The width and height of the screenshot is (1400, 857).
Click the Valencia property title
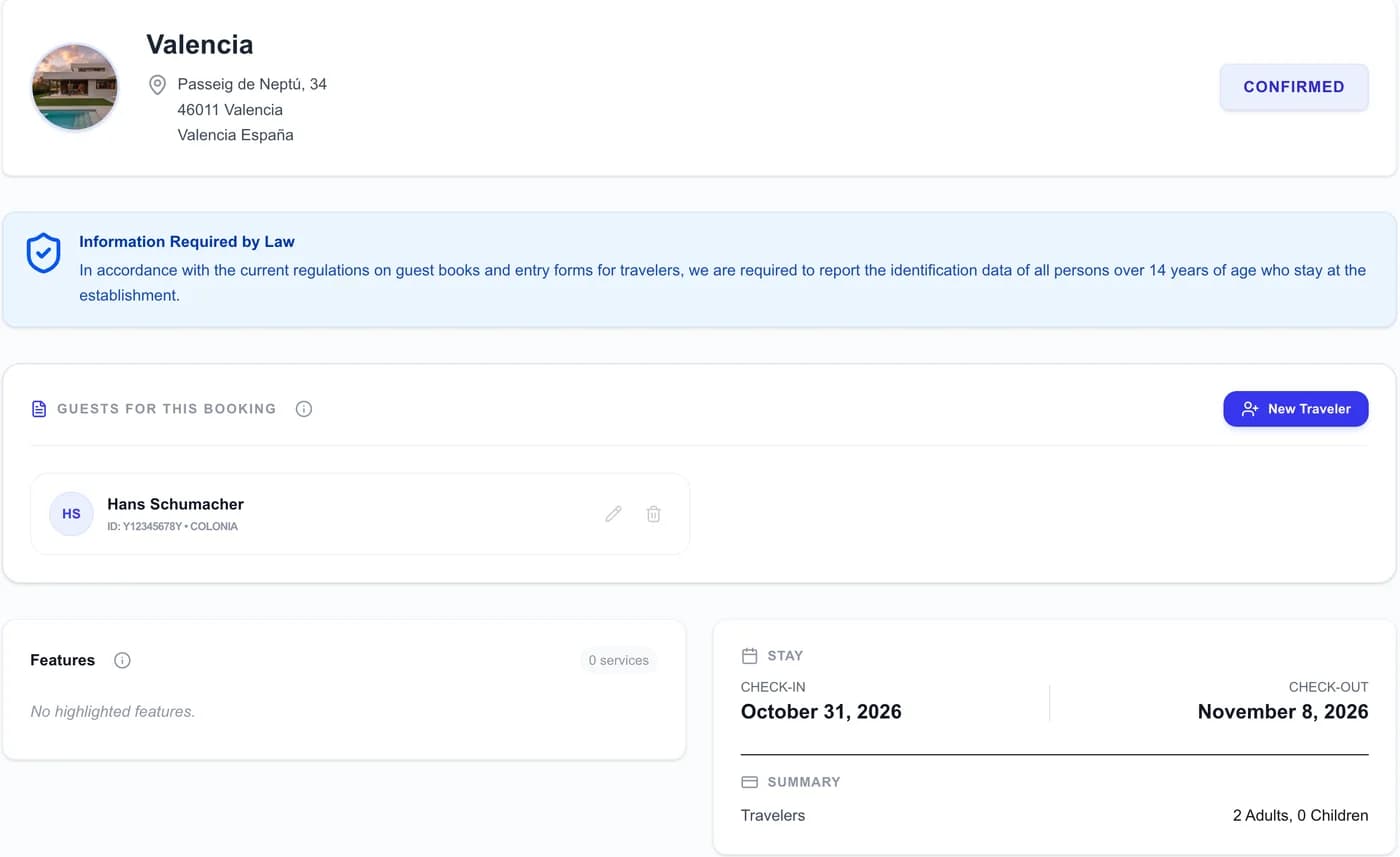point(200,45)
